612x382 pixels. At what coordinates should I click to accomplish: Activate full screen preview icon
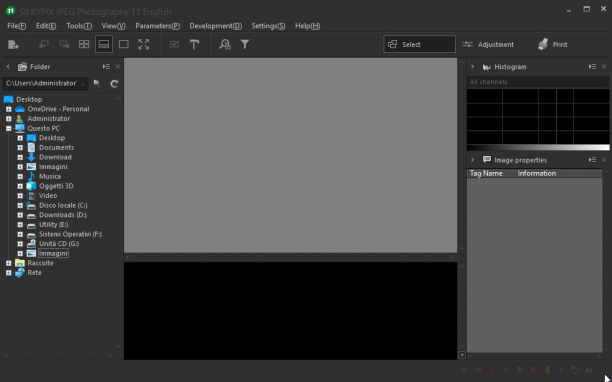[x=144, y=44]
